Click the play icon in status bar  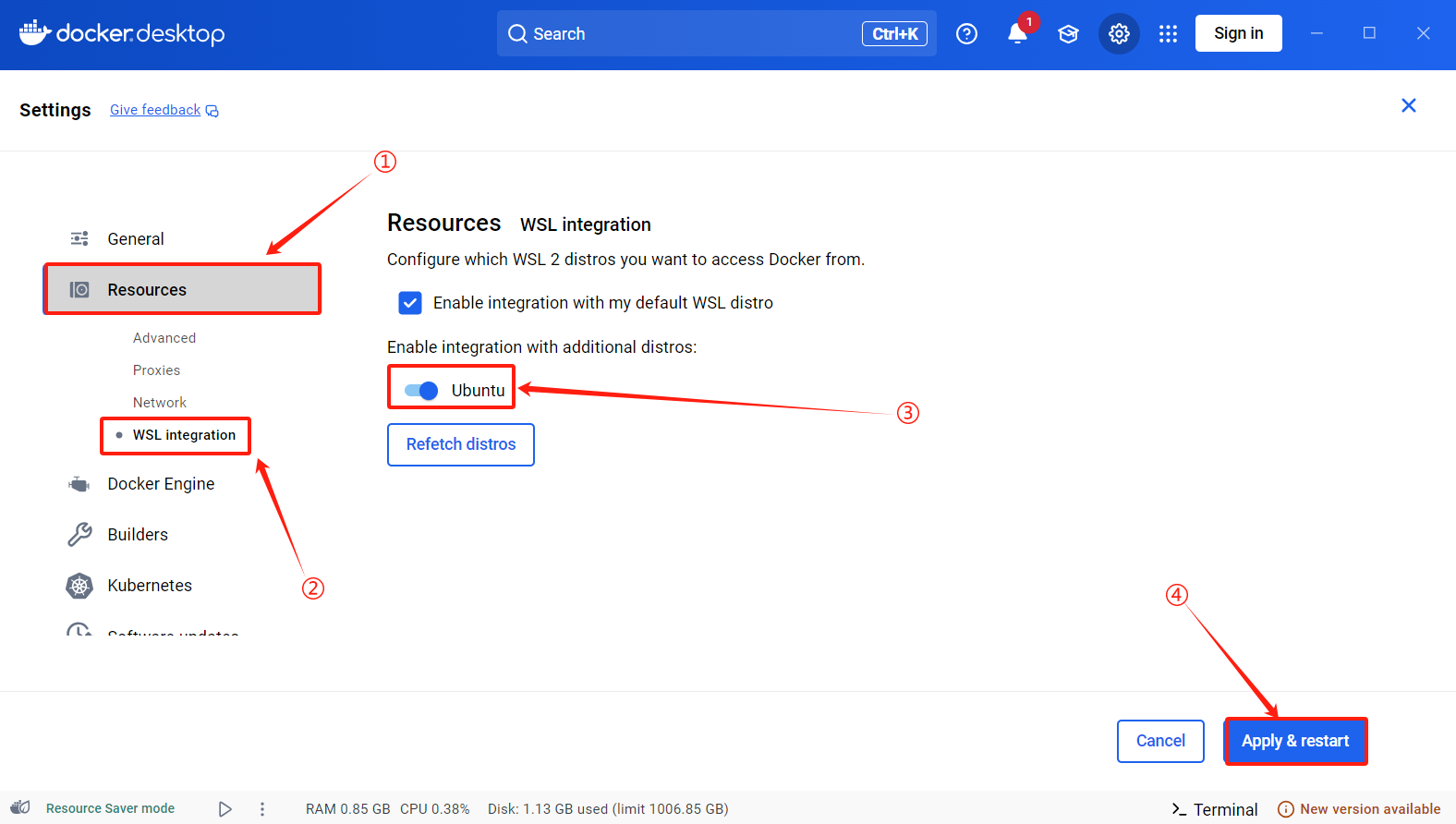224,809
